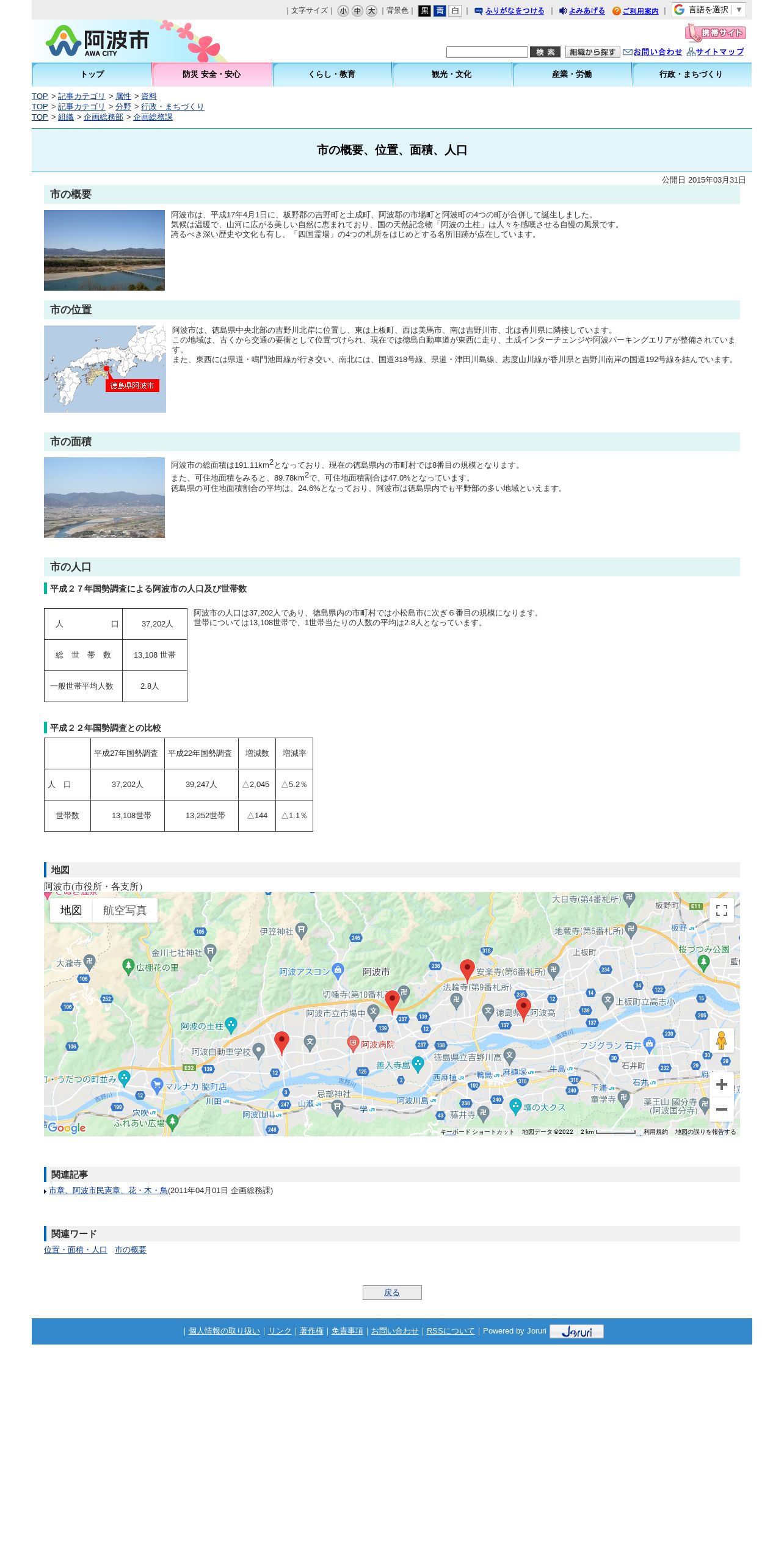Click the 戻る back button
784x1568 pixels.
coord(392,1292)
